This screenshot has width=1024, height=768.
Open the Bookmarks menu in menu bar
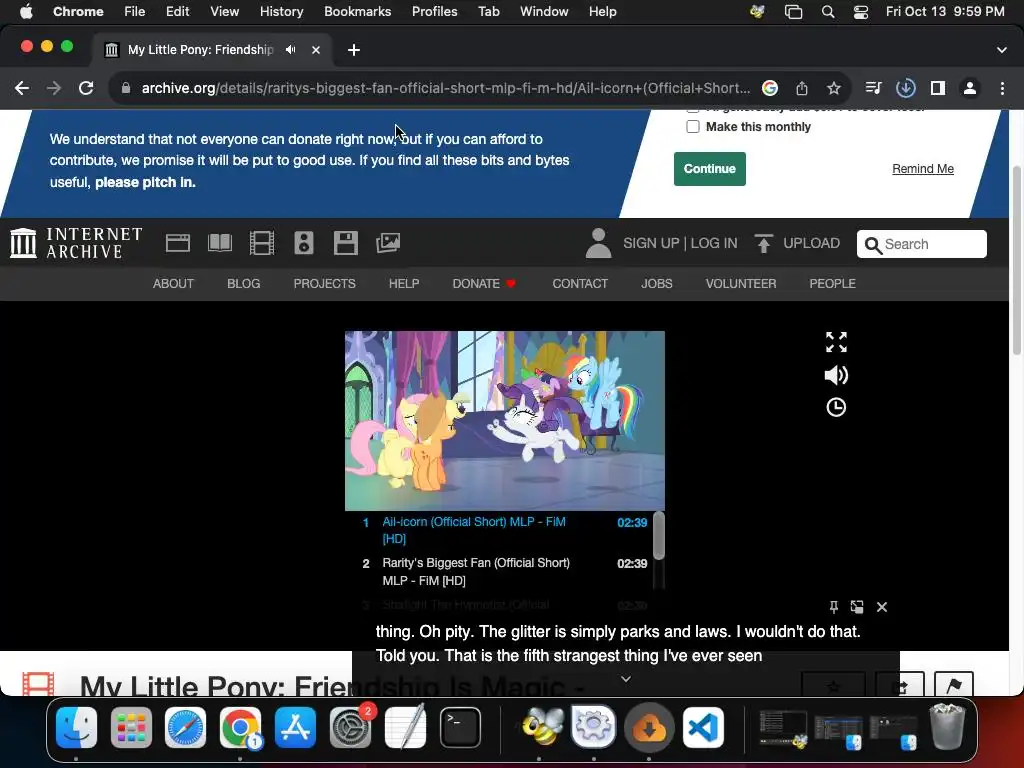pos(357,12)
